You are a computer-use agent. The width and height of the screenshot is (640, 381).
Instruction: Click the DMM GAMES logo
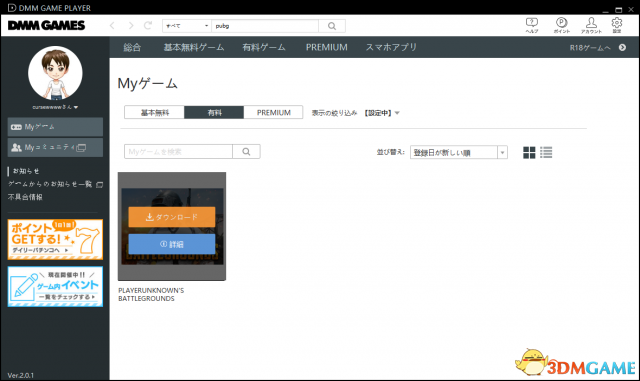[x=47, y=25]
